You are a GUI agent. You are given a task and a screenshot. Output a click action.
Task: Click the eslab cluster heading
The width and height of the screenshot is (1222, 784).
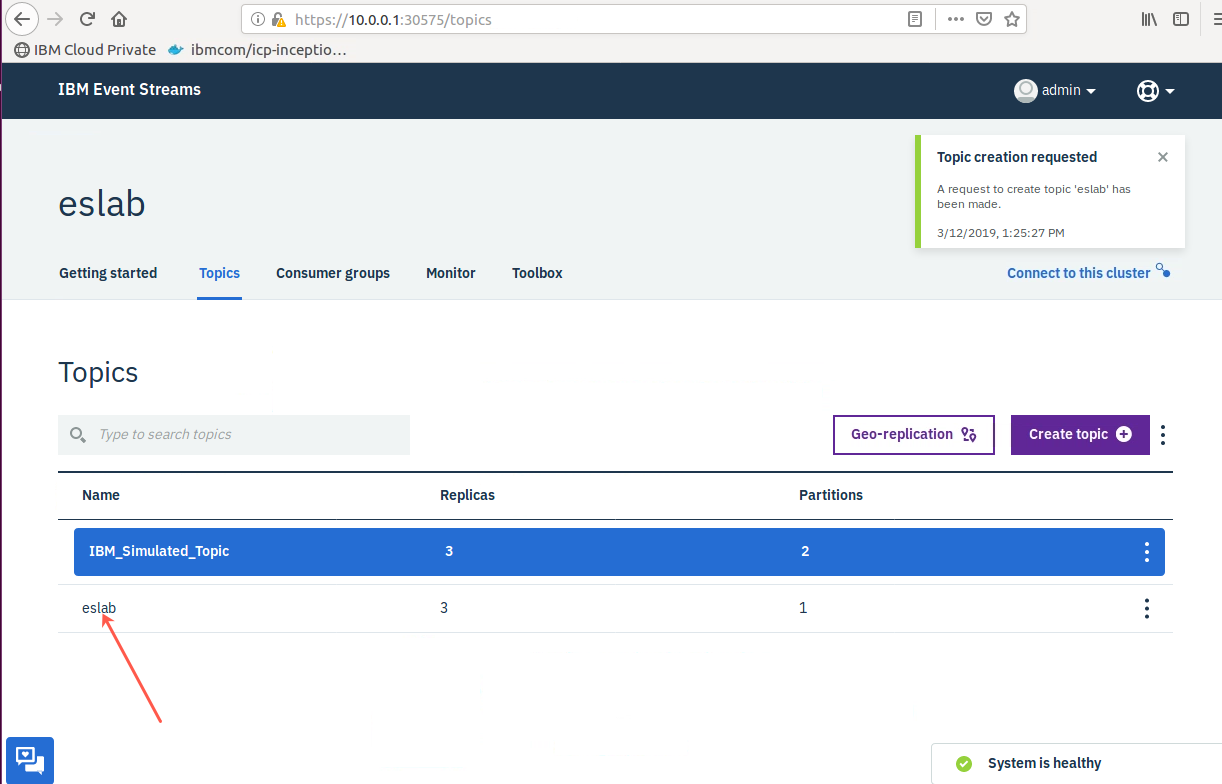point(102,204)
